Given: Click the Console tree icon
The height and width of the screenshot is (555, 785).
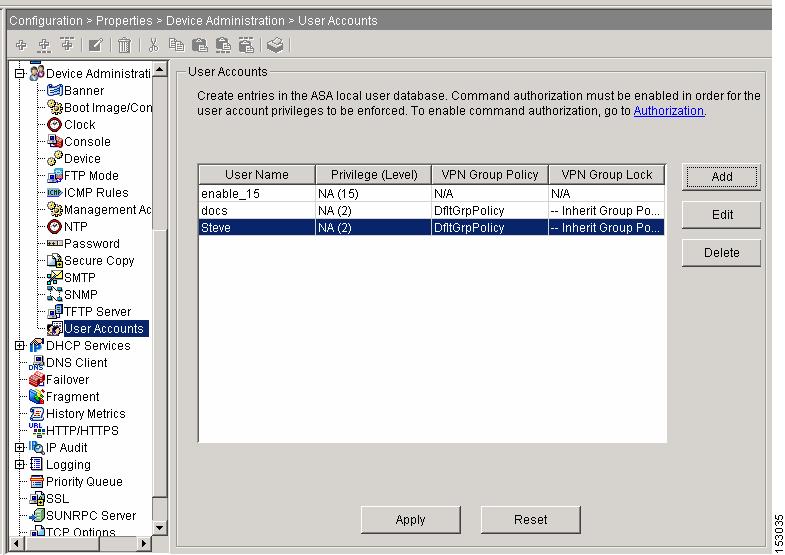Looking at the screenshot, I should (x=55, y=142).
